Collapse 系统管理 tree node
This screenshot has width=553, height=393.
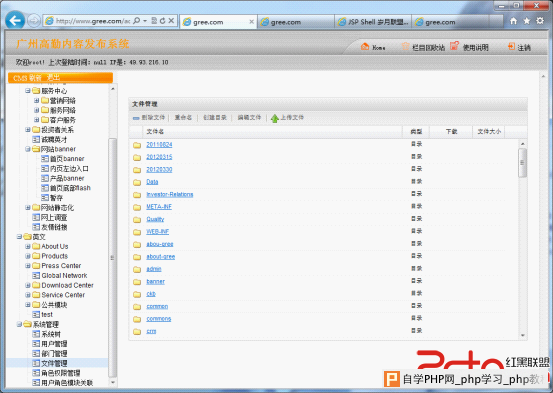(19, 324)
